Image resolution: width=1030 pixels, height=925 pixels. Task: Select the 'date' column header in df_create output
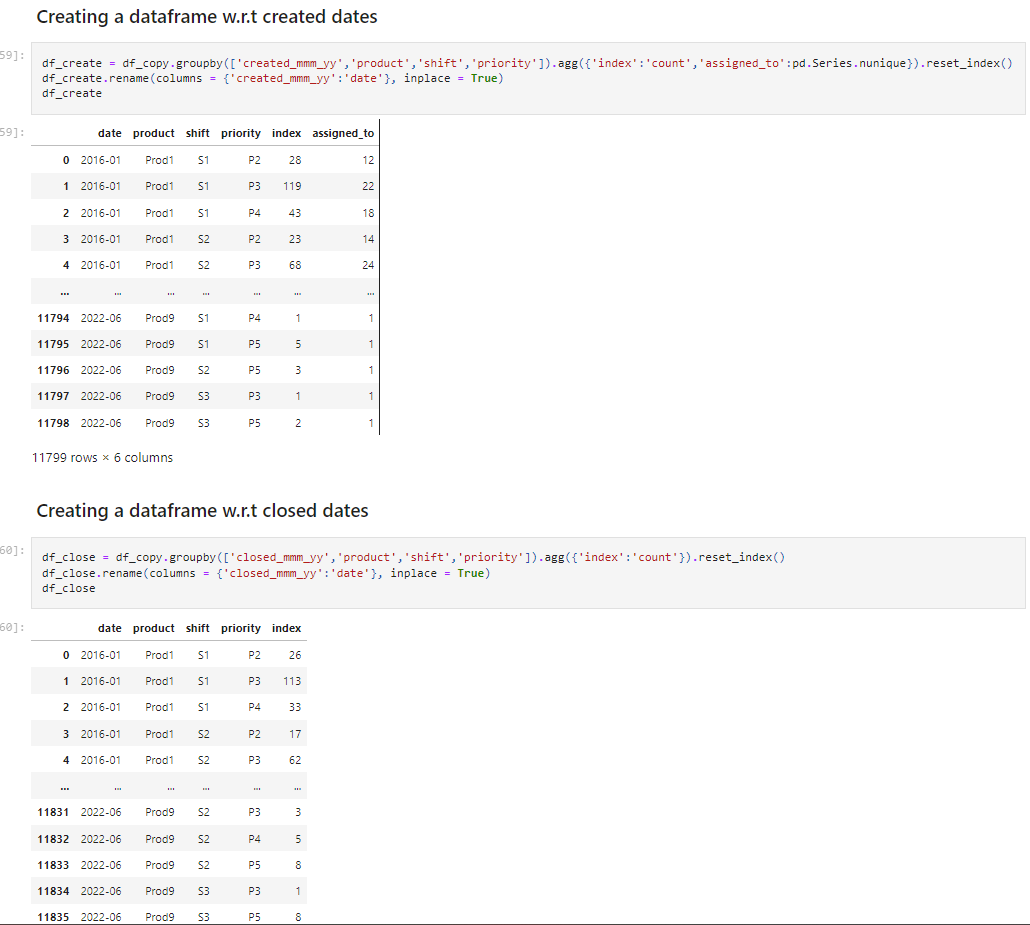(x=109, y=132)
